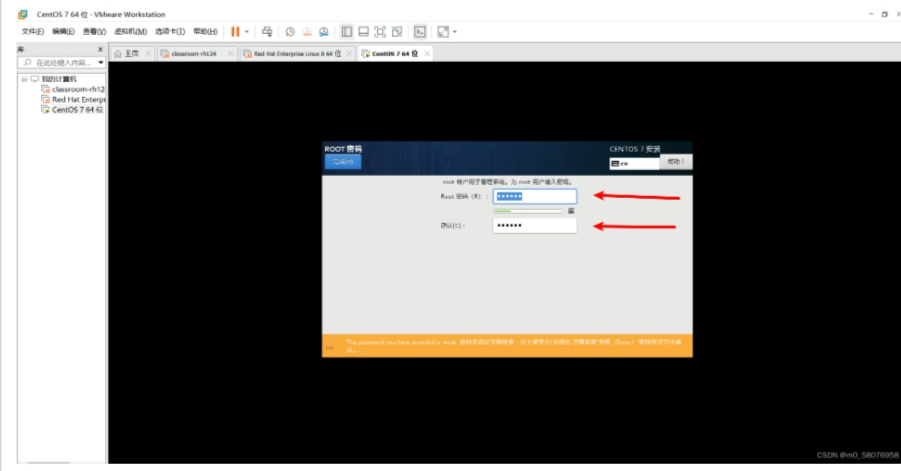This screenshot has width=901, height=471.
Task: Click the blue 完成(D) Done button
Action: click(343, 162)
